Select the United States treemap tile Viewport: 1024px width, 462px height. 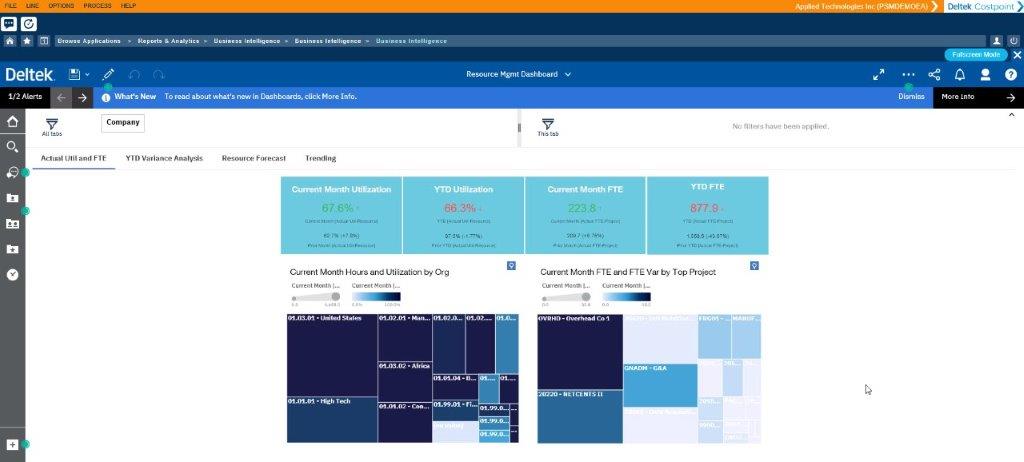coord(331,355)
